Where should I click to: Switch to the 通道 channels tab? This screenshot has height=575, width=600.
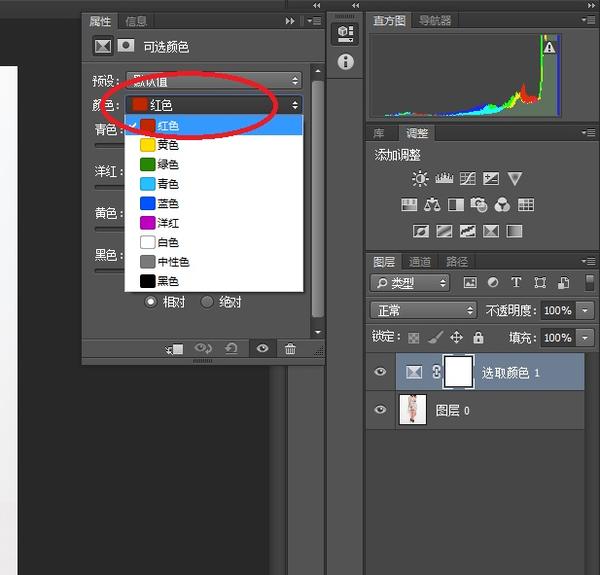coord(419,262)
